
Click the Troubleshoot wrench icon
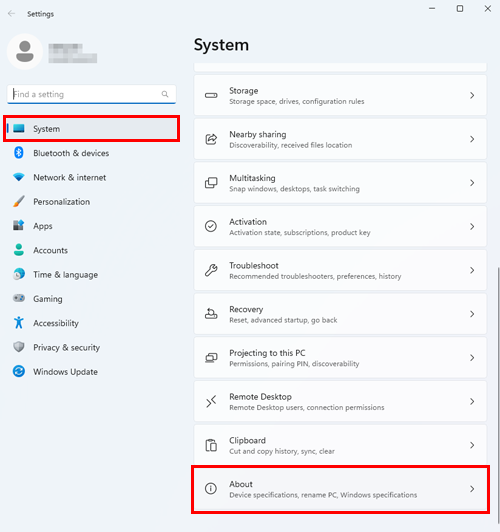211,270
